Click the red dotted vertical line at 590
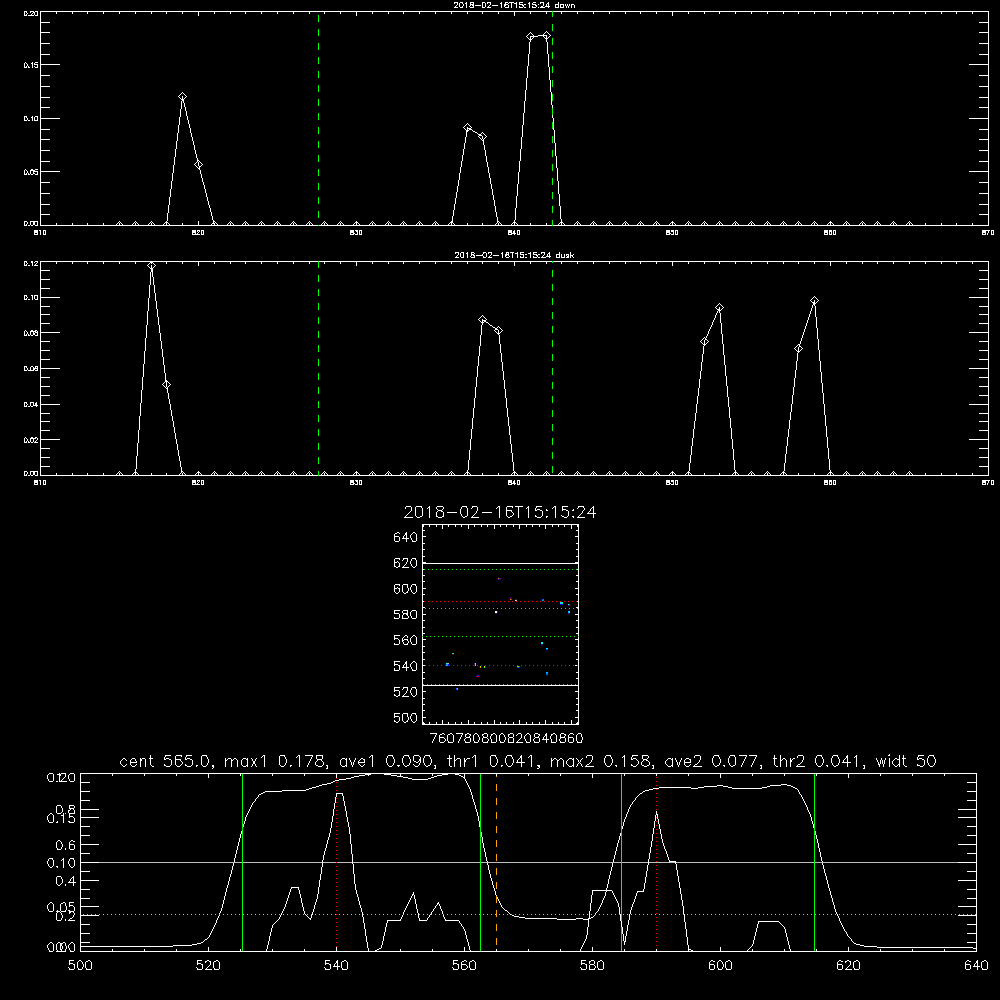 tap(656, 862)
